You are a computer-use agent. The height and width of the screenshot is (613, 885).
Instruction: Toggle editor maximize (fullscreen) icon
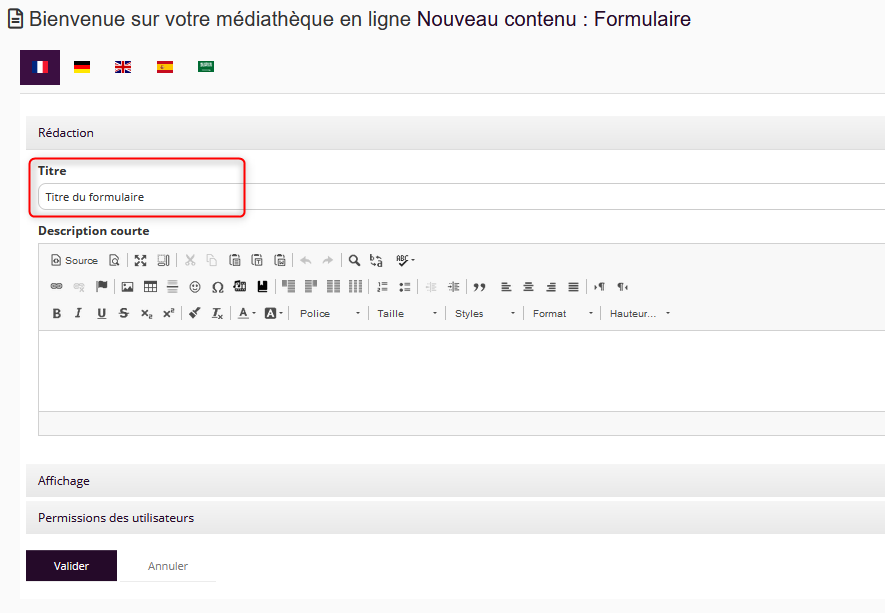pos(141,260)
